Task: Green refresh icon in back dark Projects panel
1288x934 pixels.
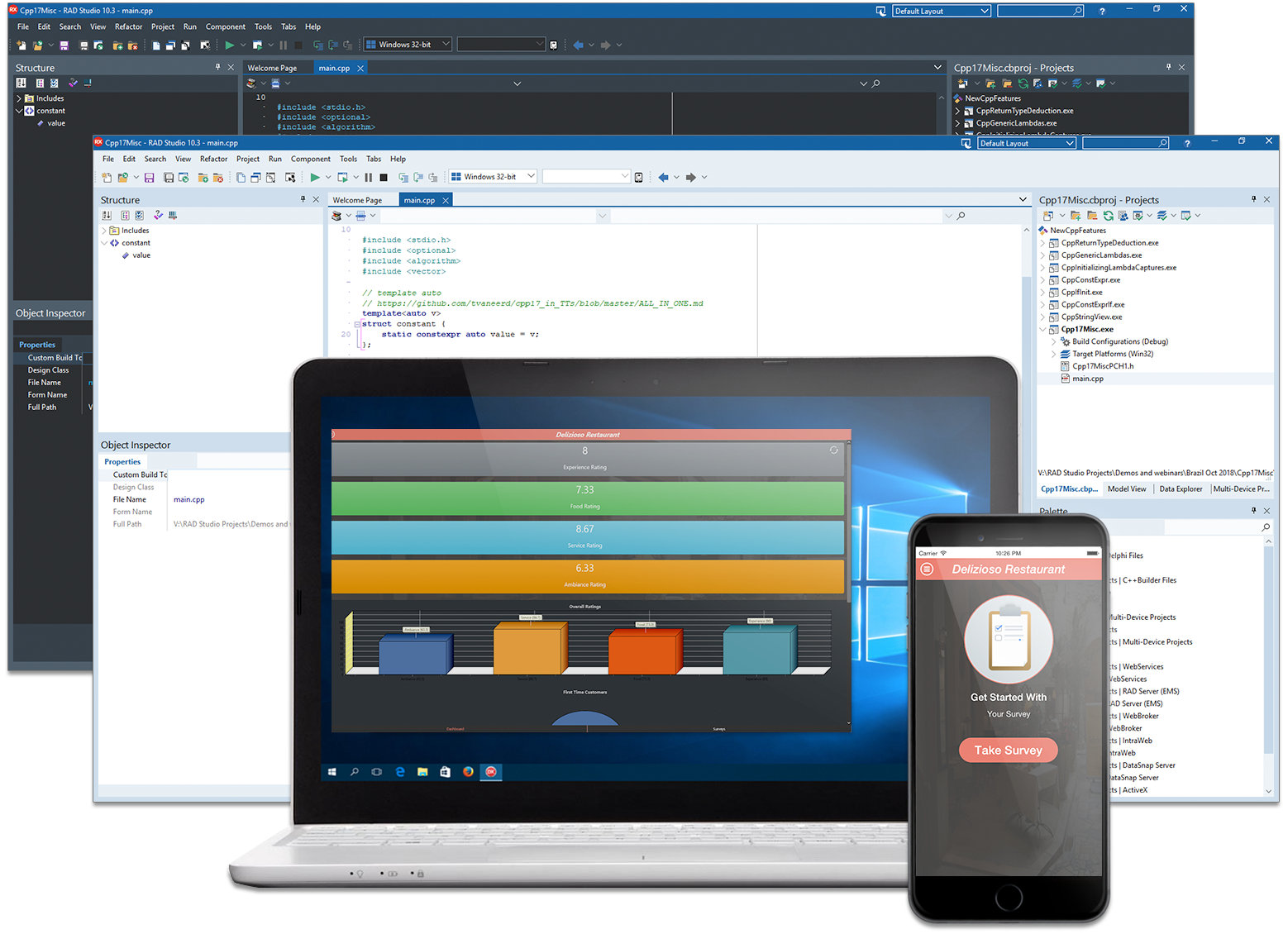Action: click(x=1023, y=83)
